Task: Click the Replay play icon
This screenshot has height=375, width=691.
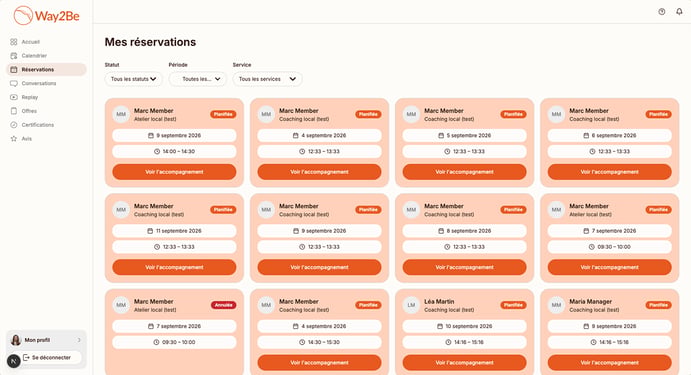Action: point(14,97)
